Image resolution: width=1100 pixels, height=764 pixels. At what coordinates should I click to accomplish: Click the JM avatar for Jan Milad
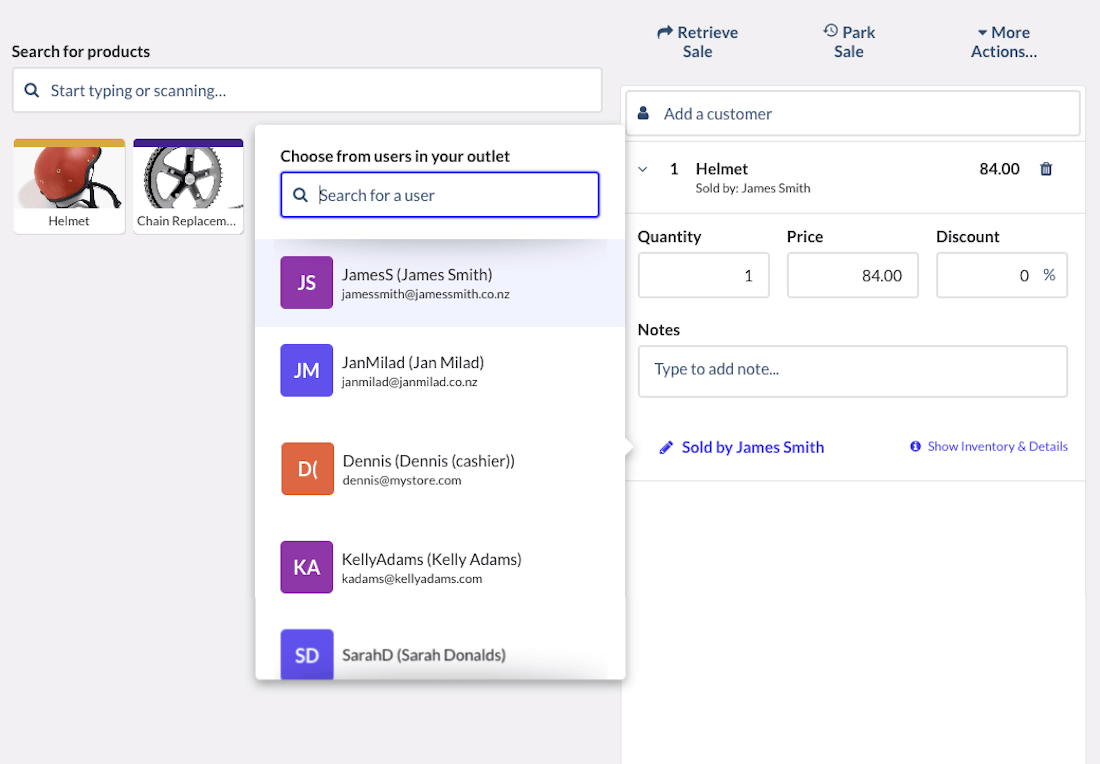[x=306, y=371]
